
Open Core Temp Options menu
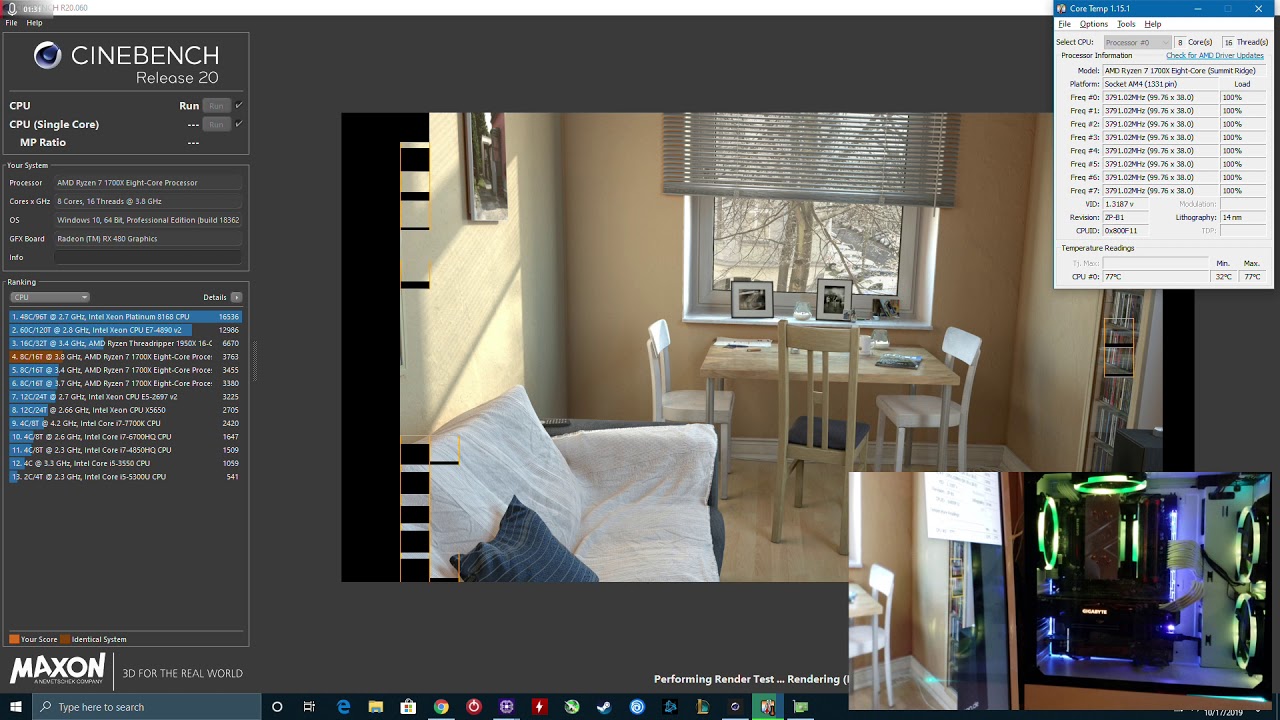click(1093, 24)
